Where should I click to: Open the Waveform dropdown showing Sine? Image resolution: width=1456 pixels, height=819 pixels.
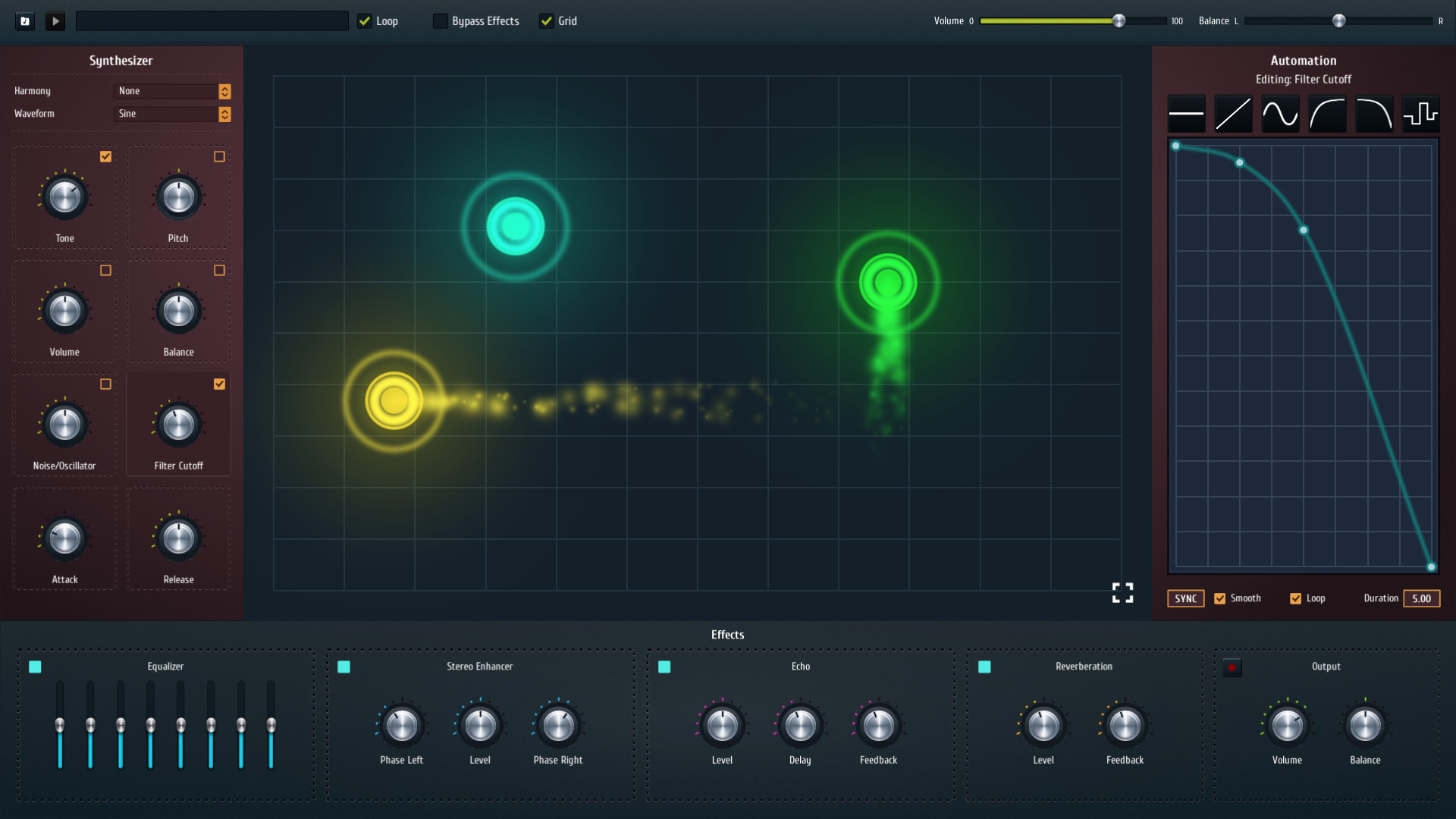tap(171, 114)
